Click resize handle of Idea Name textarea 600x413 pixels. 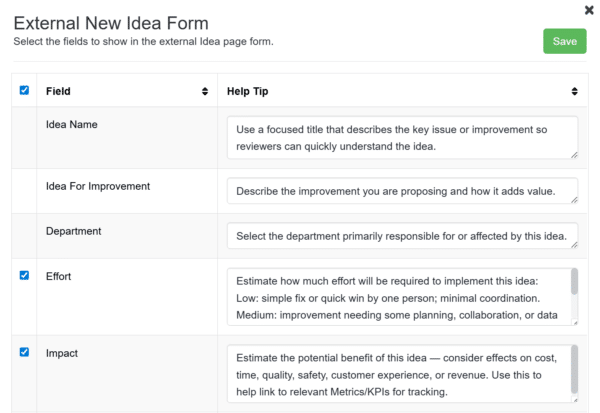(x=573, y=154)
